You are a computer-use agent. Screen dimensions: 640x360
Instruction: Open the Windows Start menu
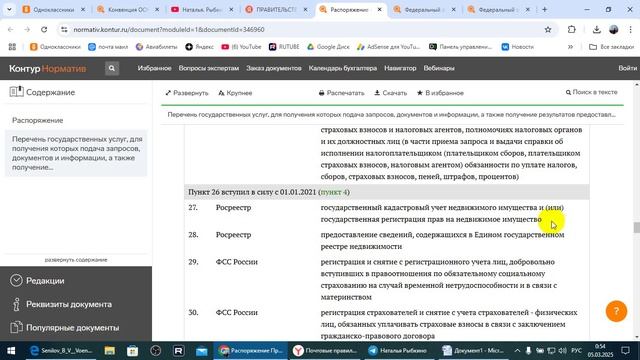11,351
